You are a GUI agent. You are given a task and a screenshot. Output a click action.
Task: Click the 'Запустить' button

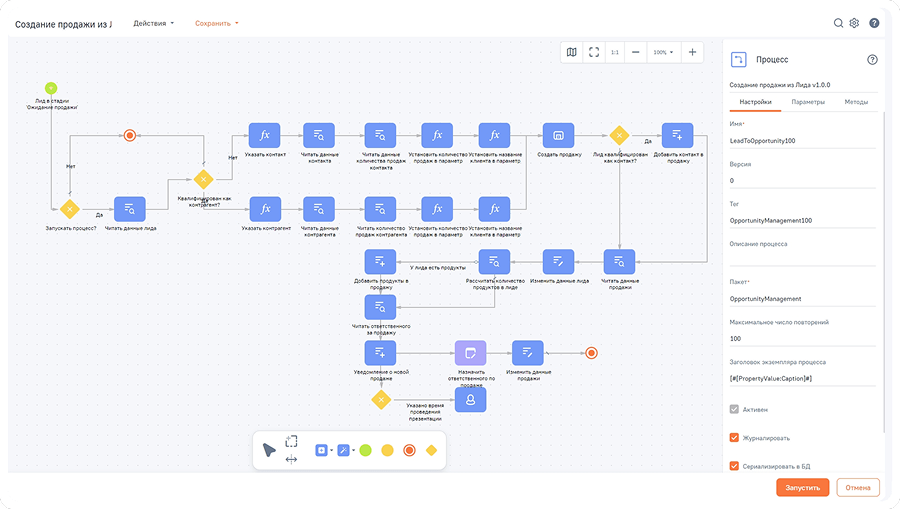802,488
